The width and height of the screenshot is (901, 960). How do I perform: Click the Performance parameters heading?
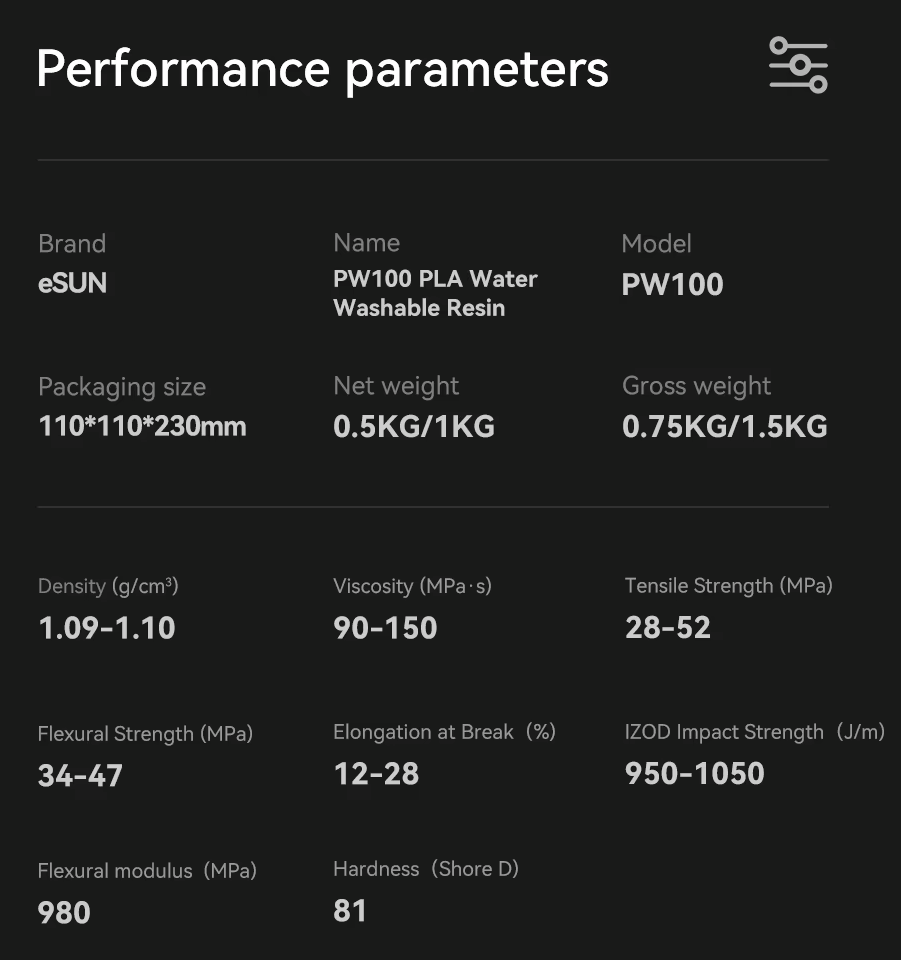point(322,69)
